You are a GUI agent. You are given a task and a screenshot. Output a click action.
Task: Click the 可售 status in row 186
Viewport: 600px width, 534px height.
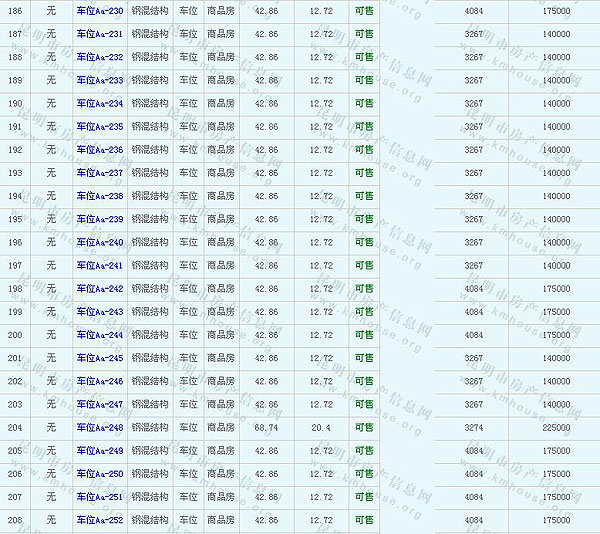click(x=364, y=11)
